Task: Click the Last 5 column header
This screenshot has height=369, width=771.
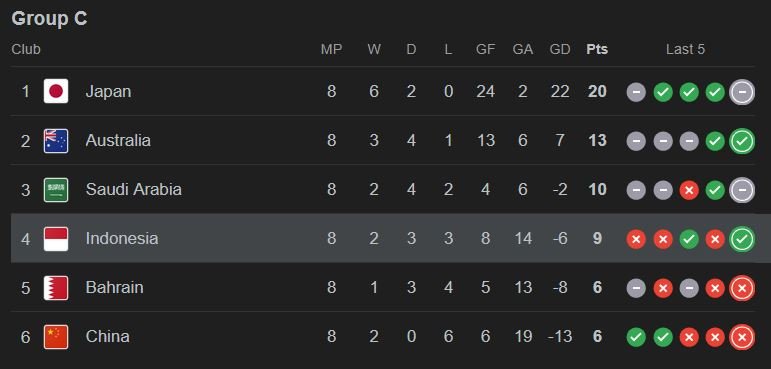Action: click(685, 49)
